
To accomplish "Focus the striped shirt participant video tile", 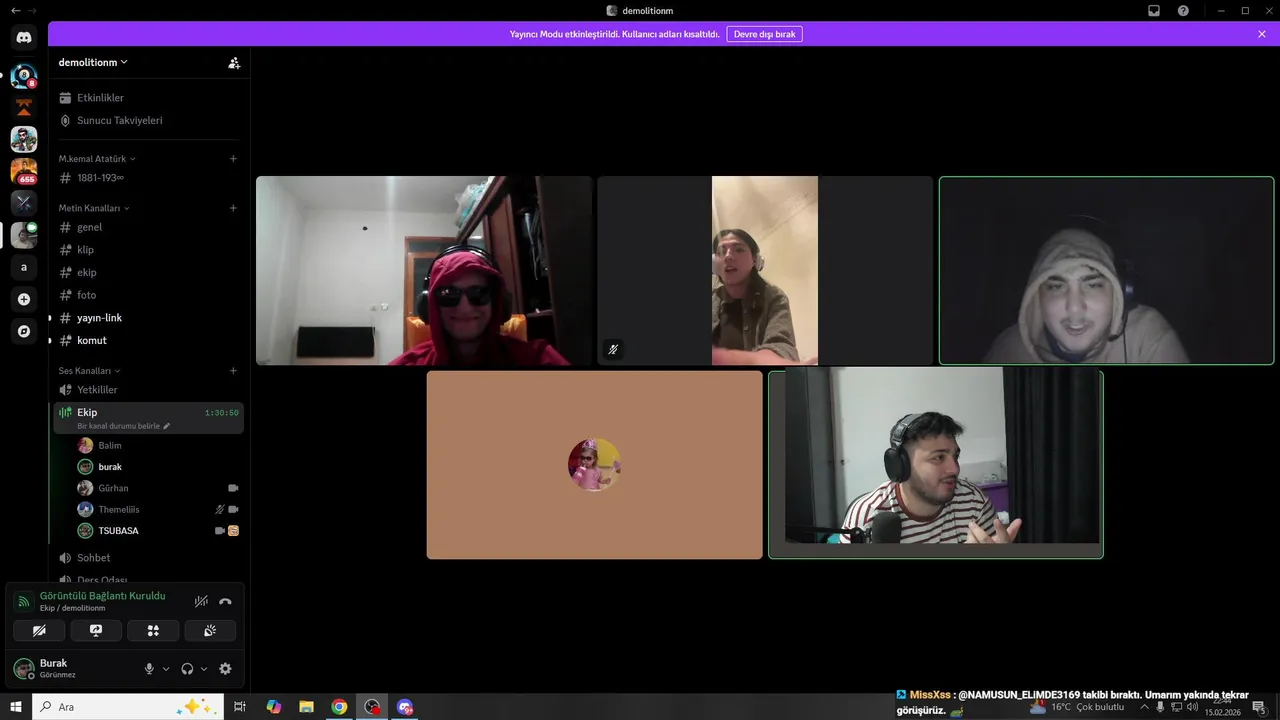I will click(x=936, y=465).
